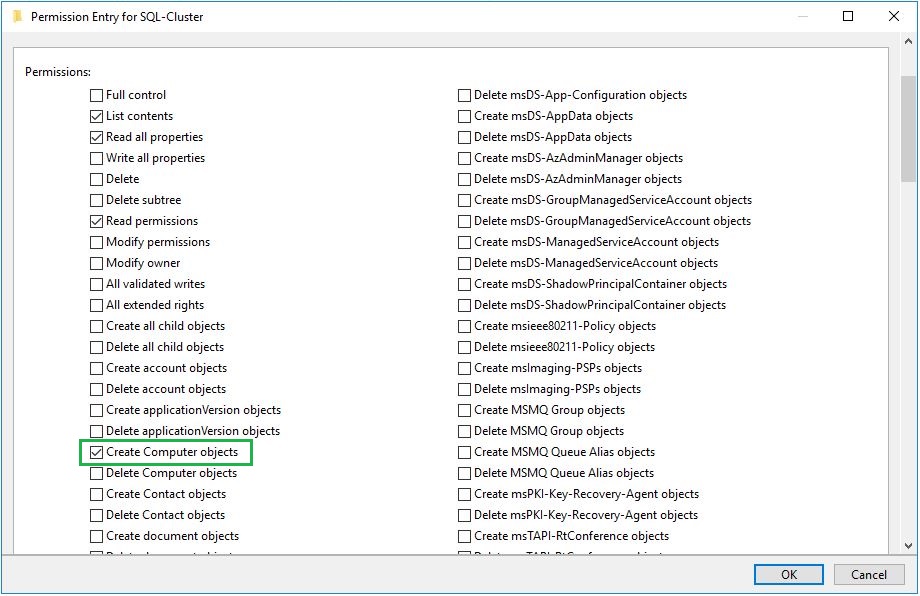Image resolution: width=920 pixels, height=596 pixels.
Task: Check Delete Computer objects permission
Action: point(97,474)
